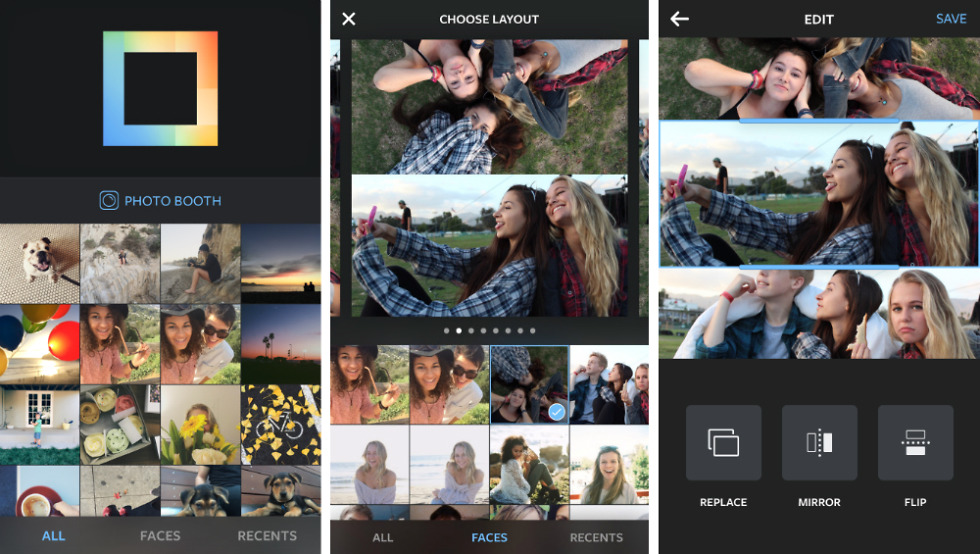Tap the highlighted middle collage pane
The image size is (980, 554).
[x=818, y=194]
